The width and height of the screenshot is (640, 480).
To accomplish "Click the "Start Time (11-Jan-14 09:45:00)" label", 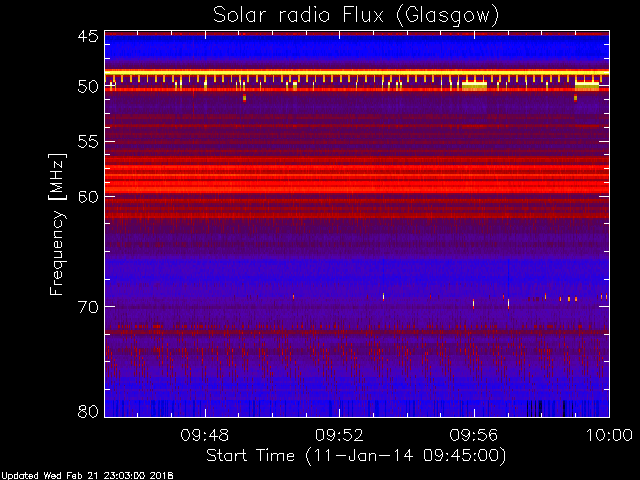I will coord(356,456).
